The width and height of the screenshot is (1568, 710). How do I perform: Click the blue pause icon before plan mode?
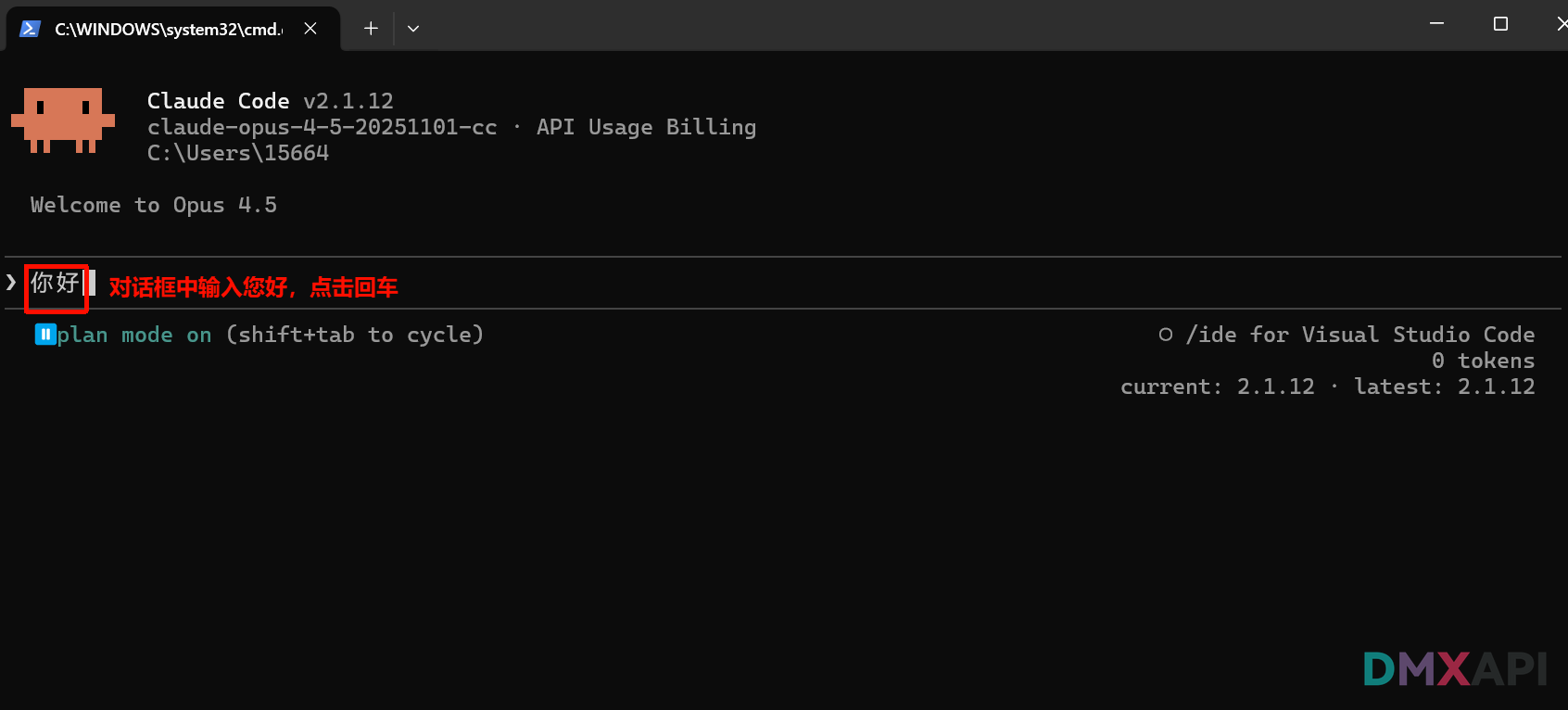(45, 335)
